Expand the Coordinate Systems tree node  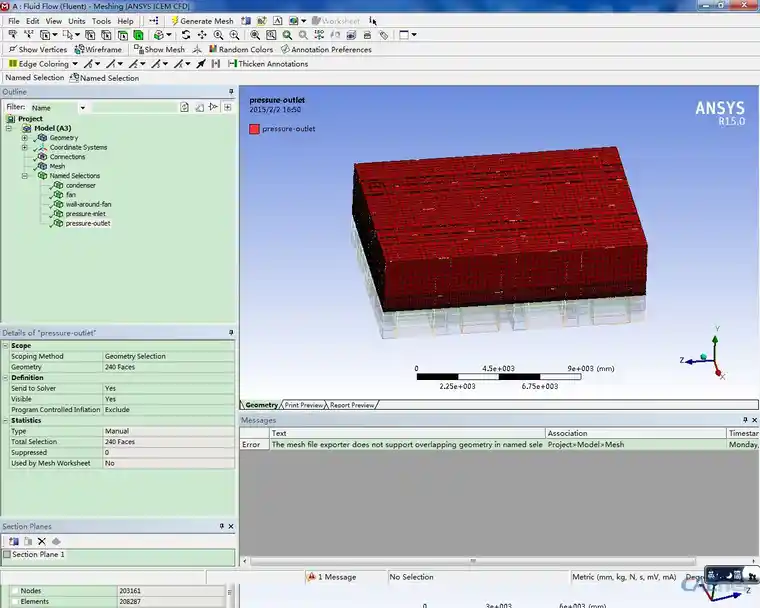pyautogui.click(x=24, y=147)
